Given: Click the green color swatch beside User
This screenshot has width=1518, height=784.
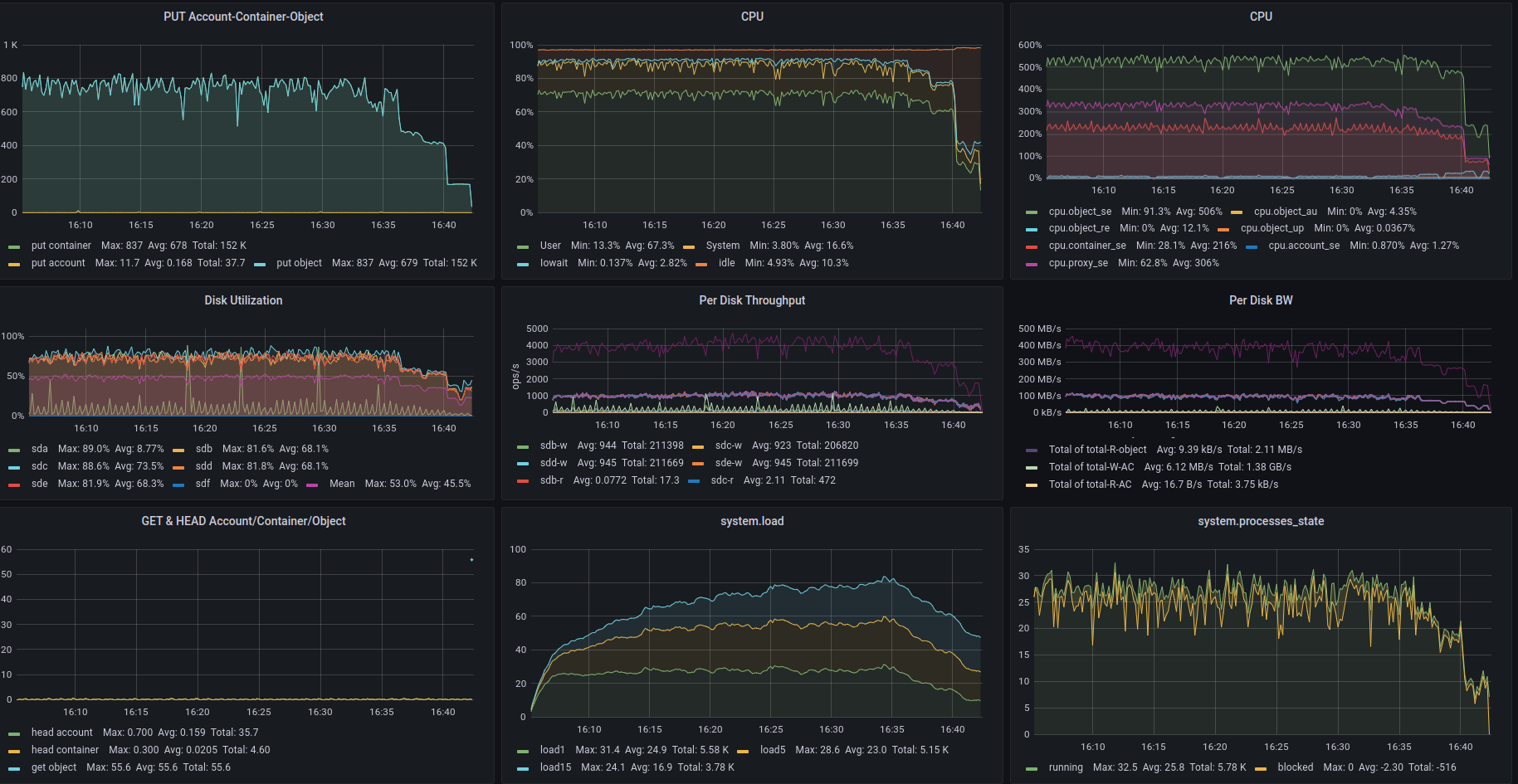Looking at the screenshot, I should 523,246.
